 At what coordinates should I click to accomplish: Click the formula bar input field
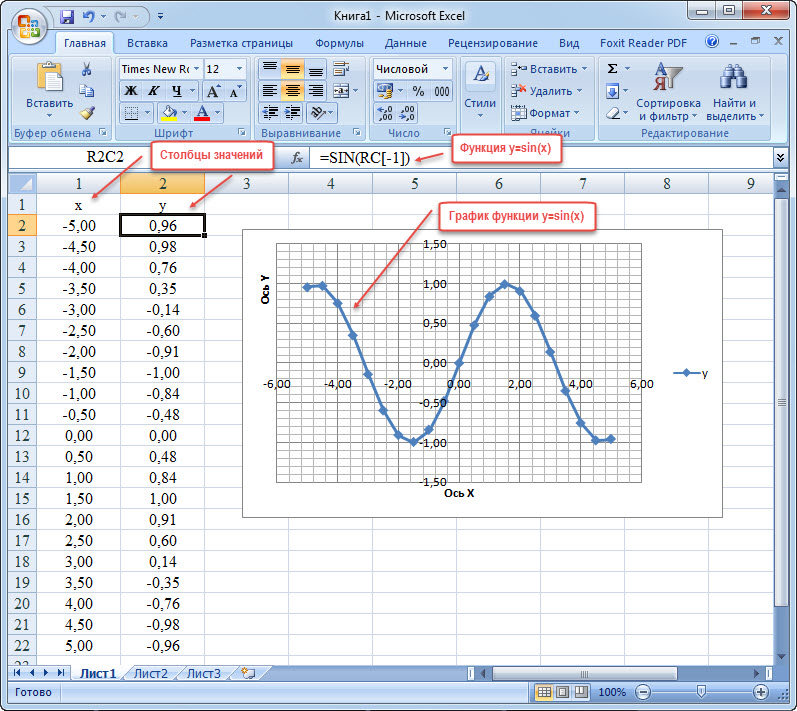coord(539,158)
